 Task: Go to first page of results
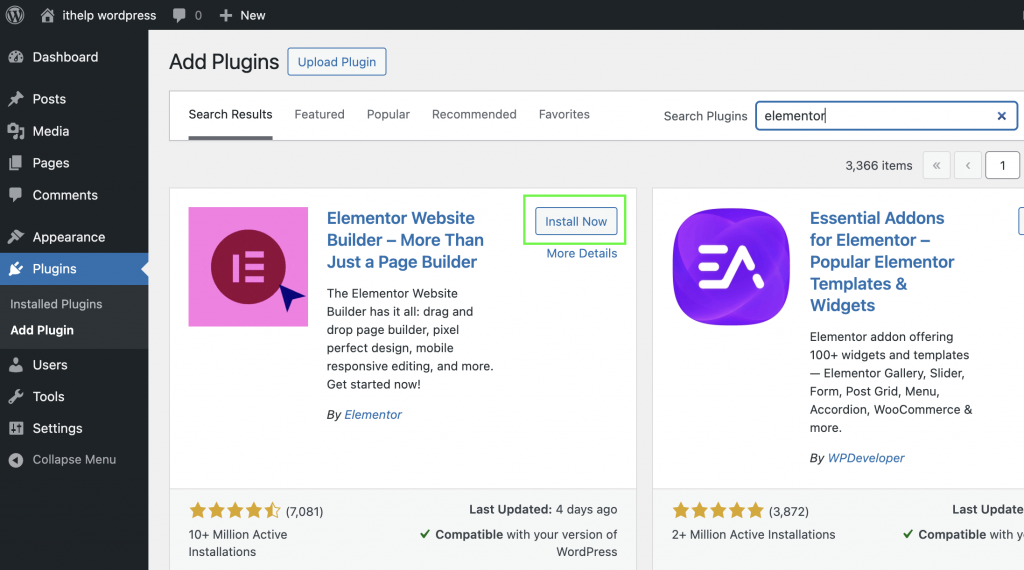point(936,165)
